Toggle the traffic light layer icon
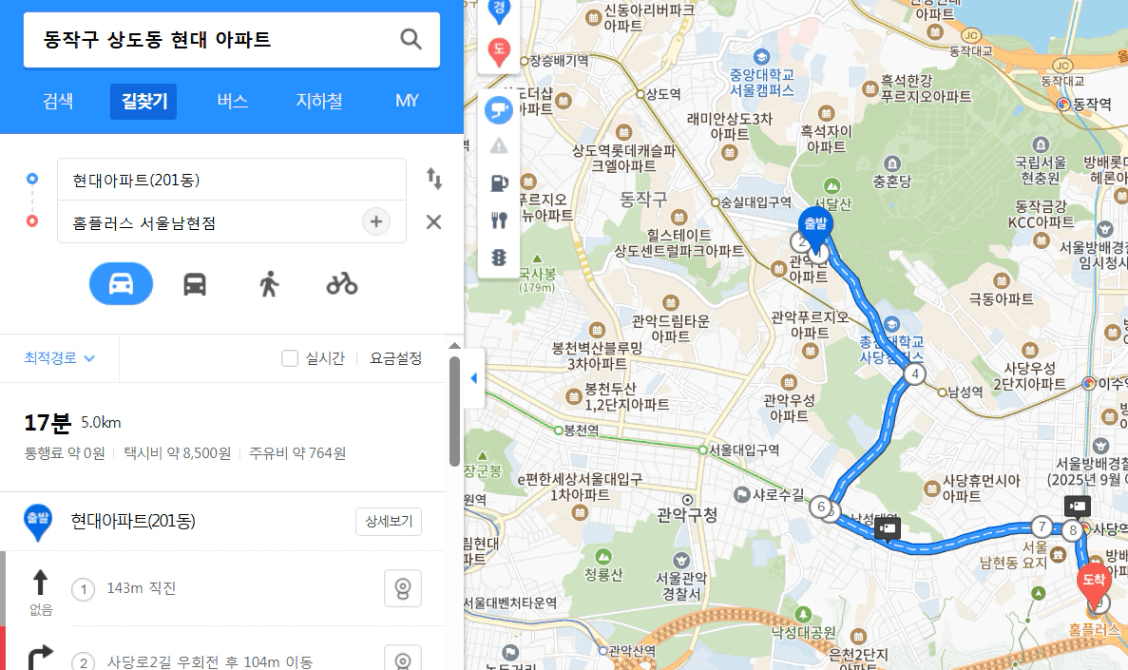Screen dimensions: 1128x670 click(499, 257)
